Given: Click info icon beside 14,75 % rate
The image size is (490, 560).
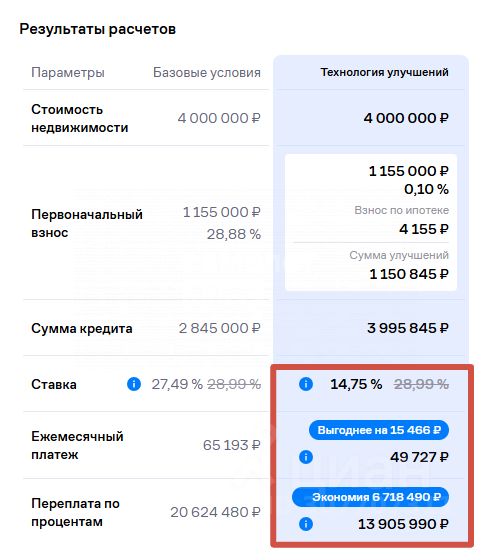Looking at the screenshot, I should point(306,384).
